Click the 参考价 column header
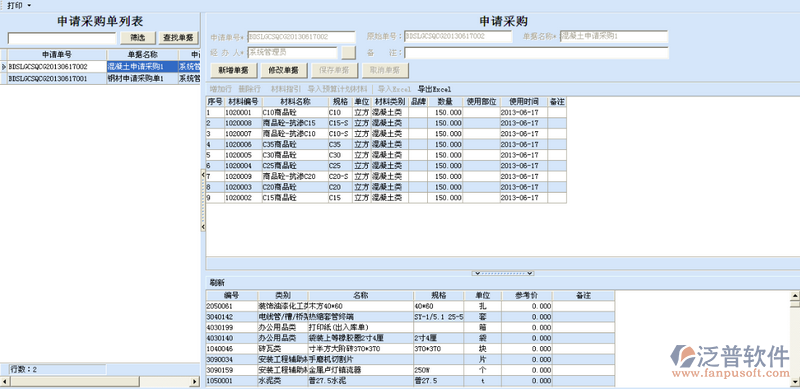800x389 pixels. [x=527, y=296]
